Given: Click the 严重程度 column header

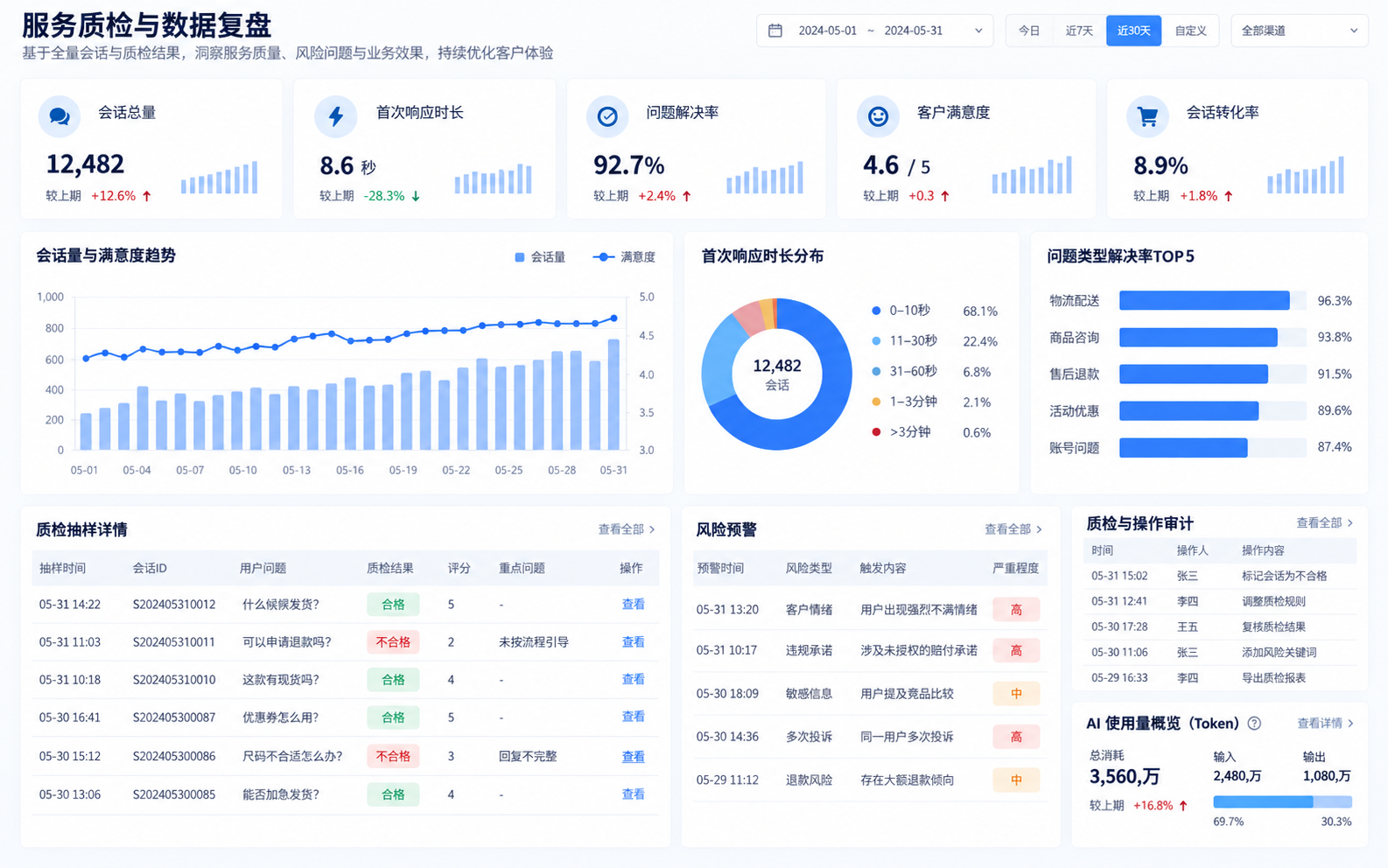Looking at the screenshot, I should [x=1016, y=569].
